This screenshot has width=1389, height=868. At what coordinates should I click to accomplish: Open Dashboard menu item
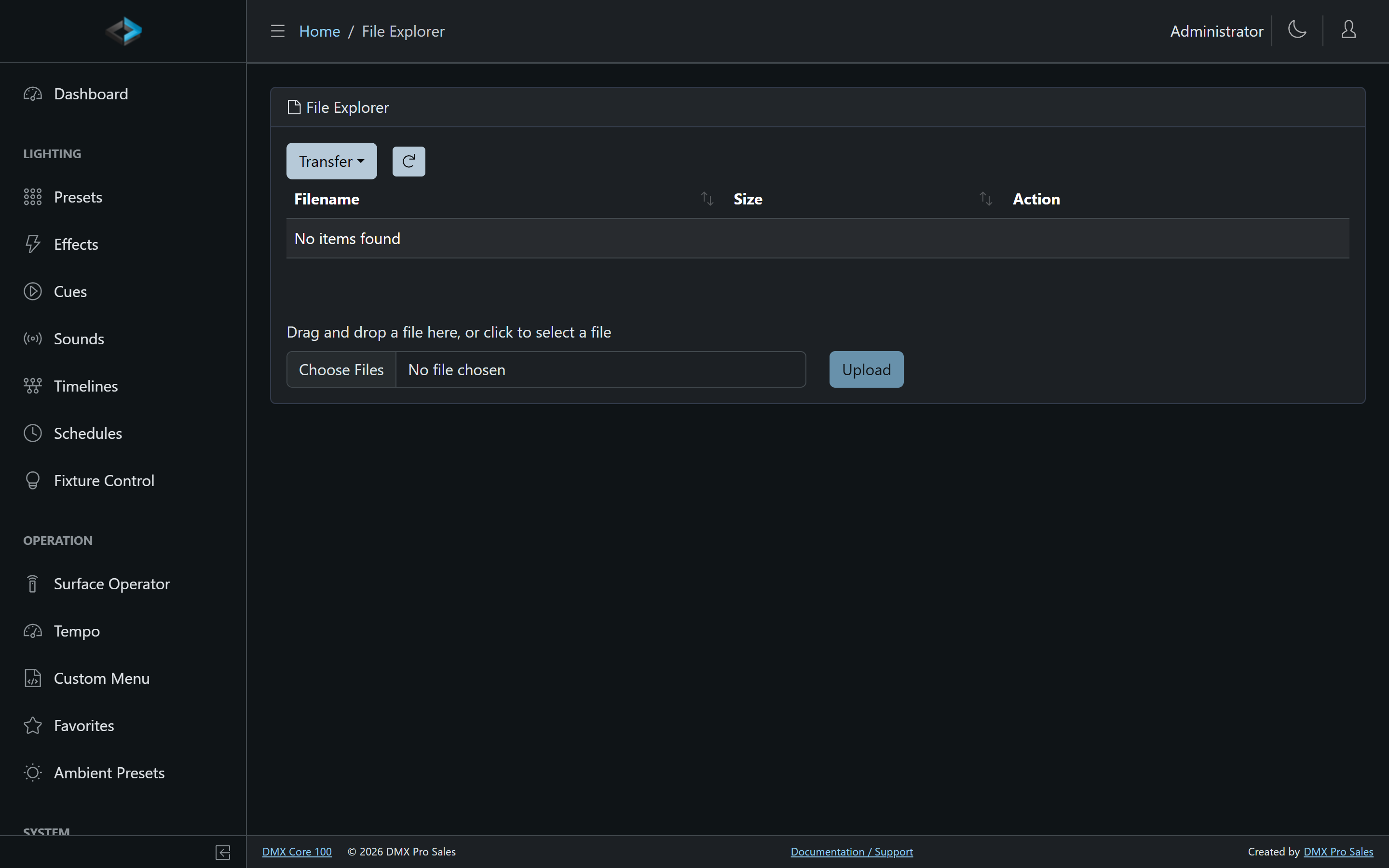click(91, 94)
